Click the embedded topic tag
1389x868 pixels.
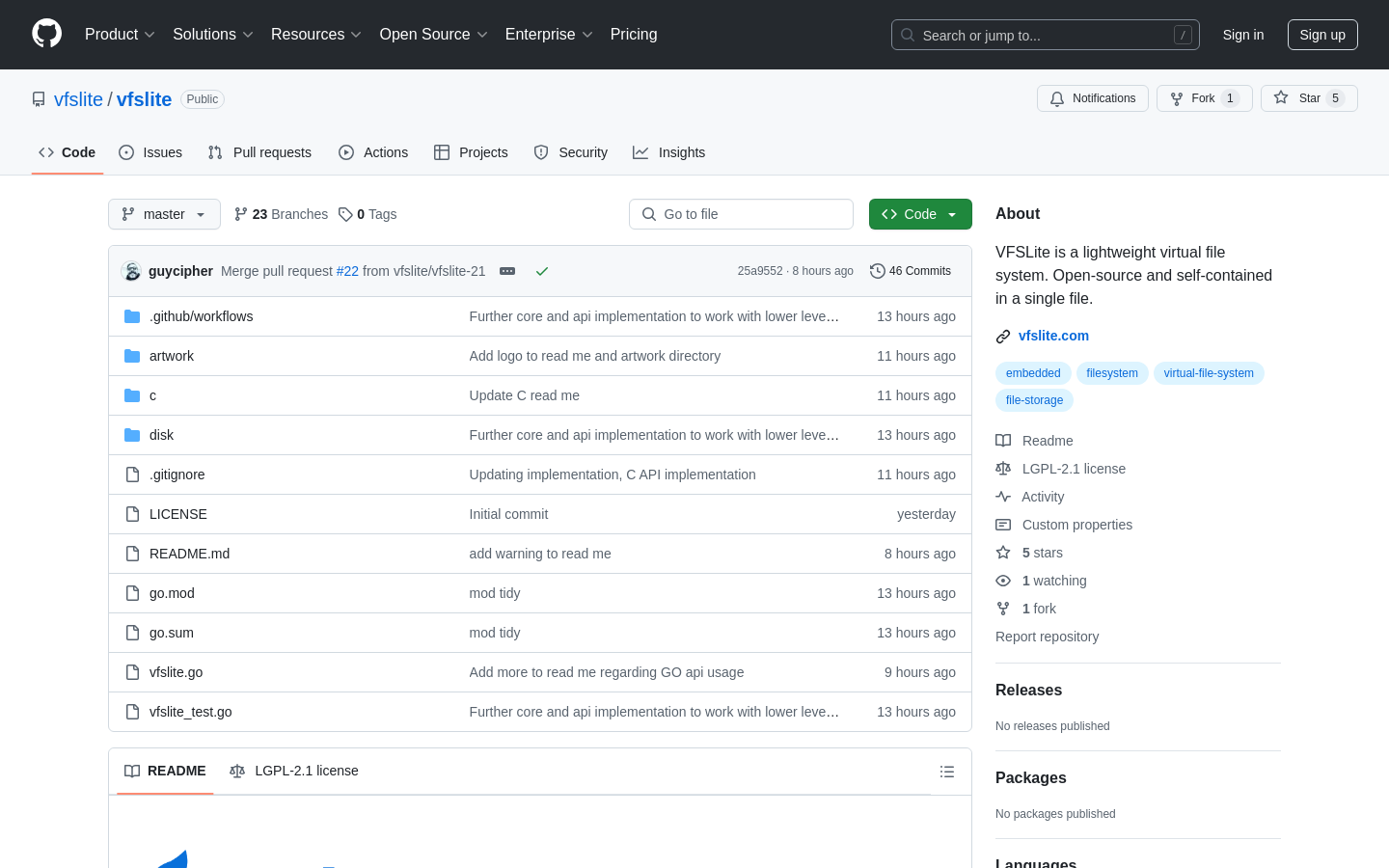point(1033,373)
